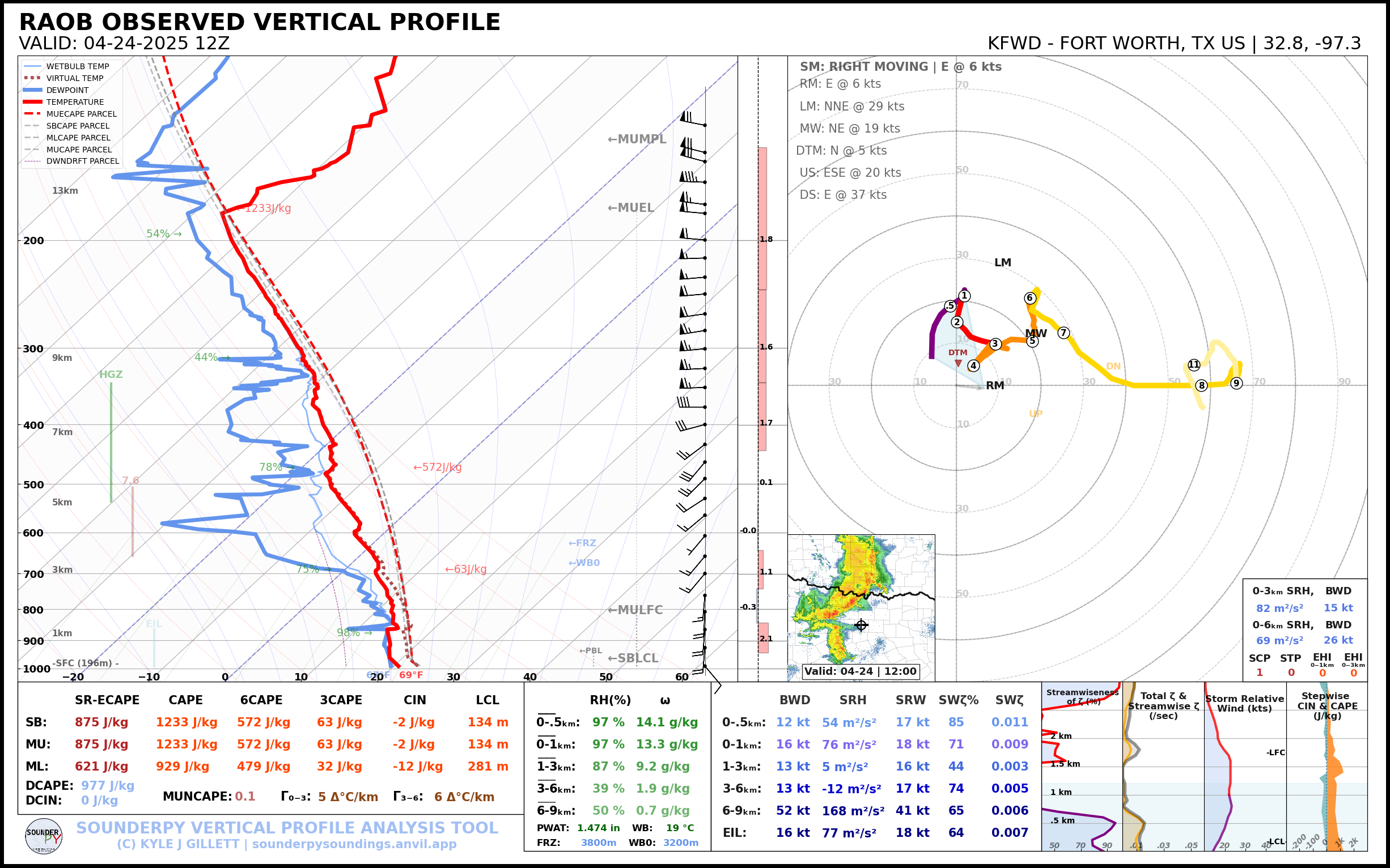Screen dimensions: 1390x868
Task: Click the radar inset map thumbnail
Action: [861, 603]
